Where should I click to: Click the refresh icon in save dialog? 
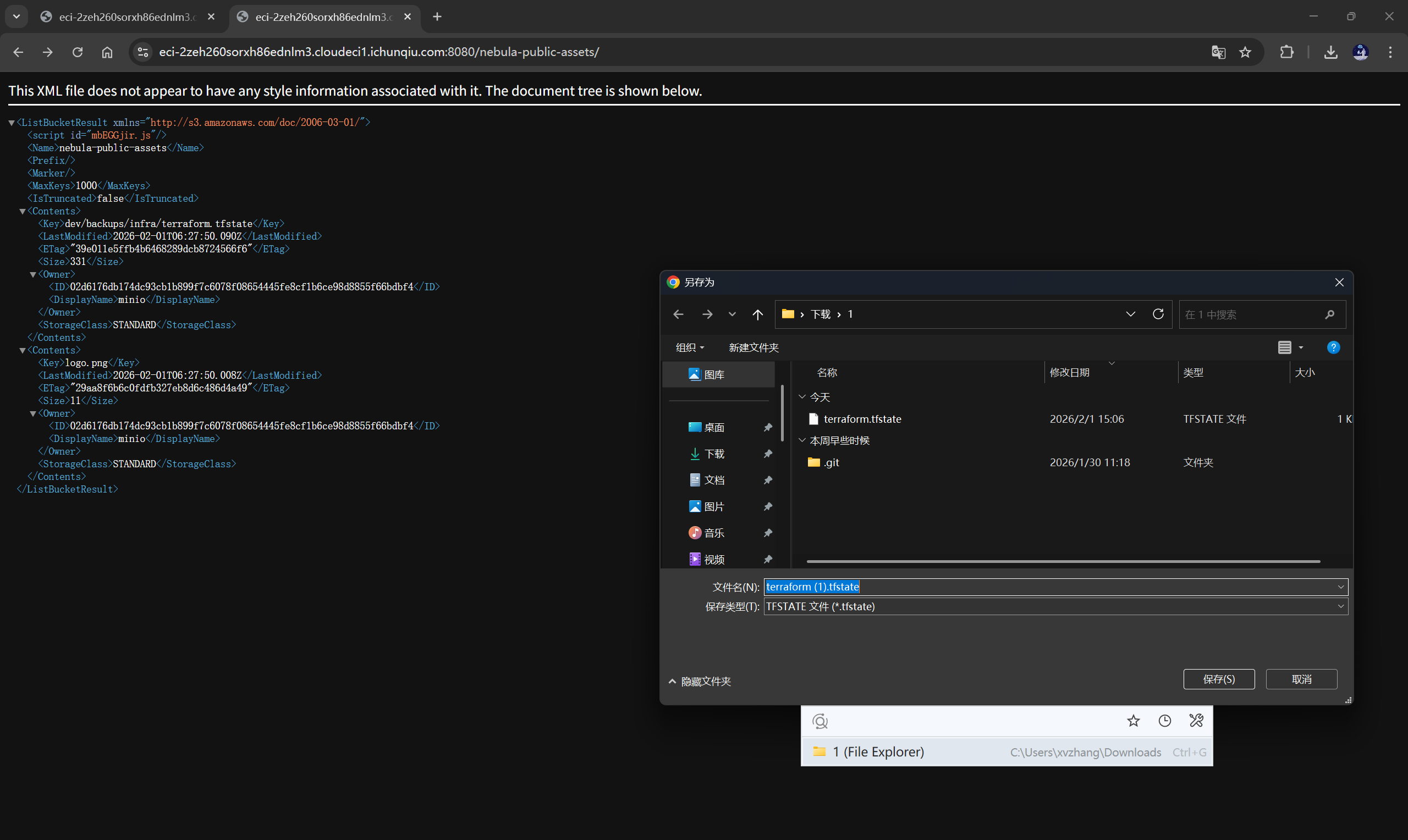1158,314
